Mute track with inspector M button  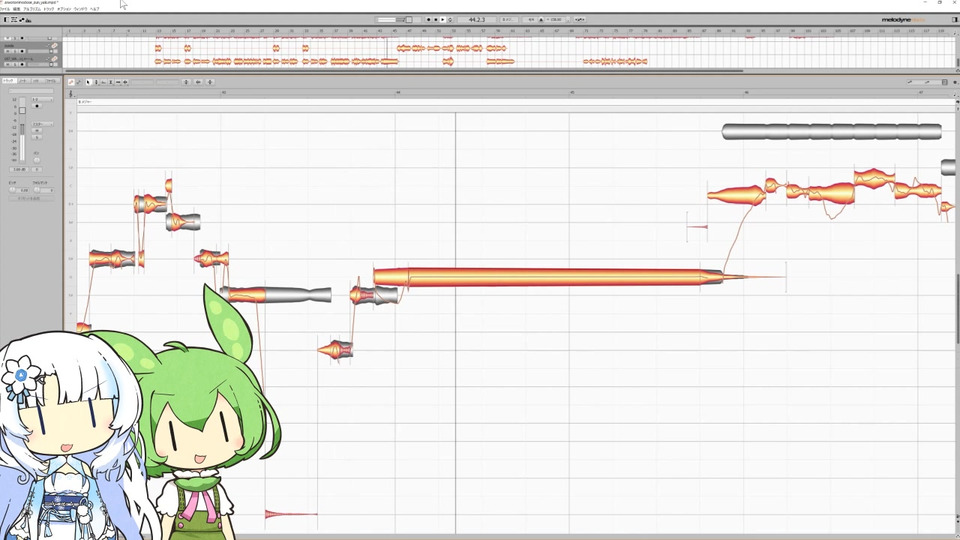click(37, 130)
